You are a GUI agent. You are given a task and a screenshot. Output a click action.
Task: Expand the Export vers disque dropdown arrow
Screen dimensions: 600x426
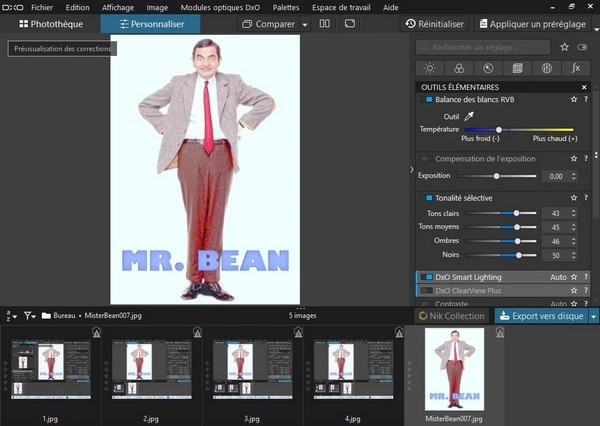593,316
